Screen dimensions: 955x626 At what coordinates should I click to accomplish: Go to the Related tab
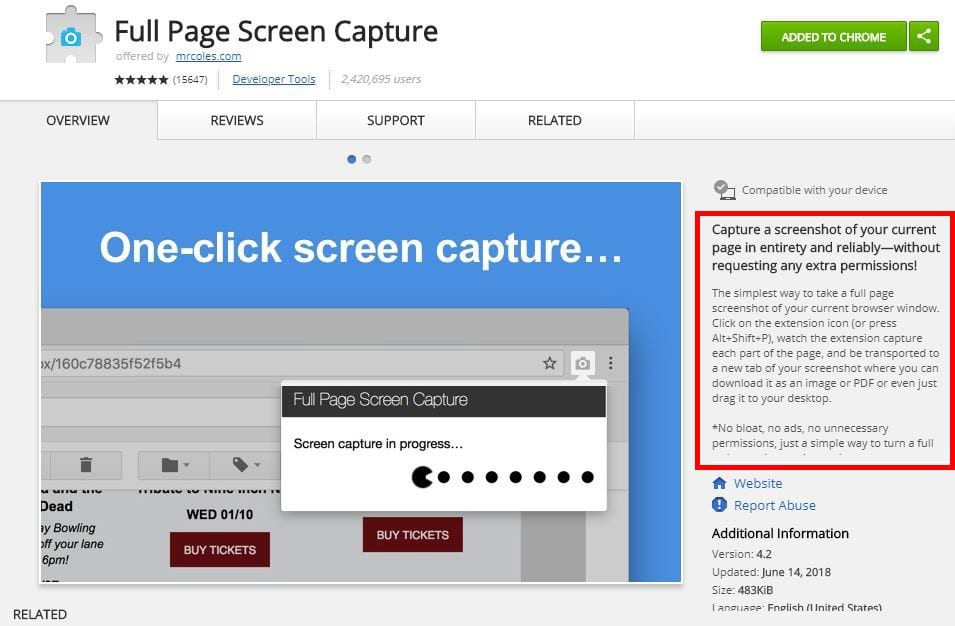point(554,120)
